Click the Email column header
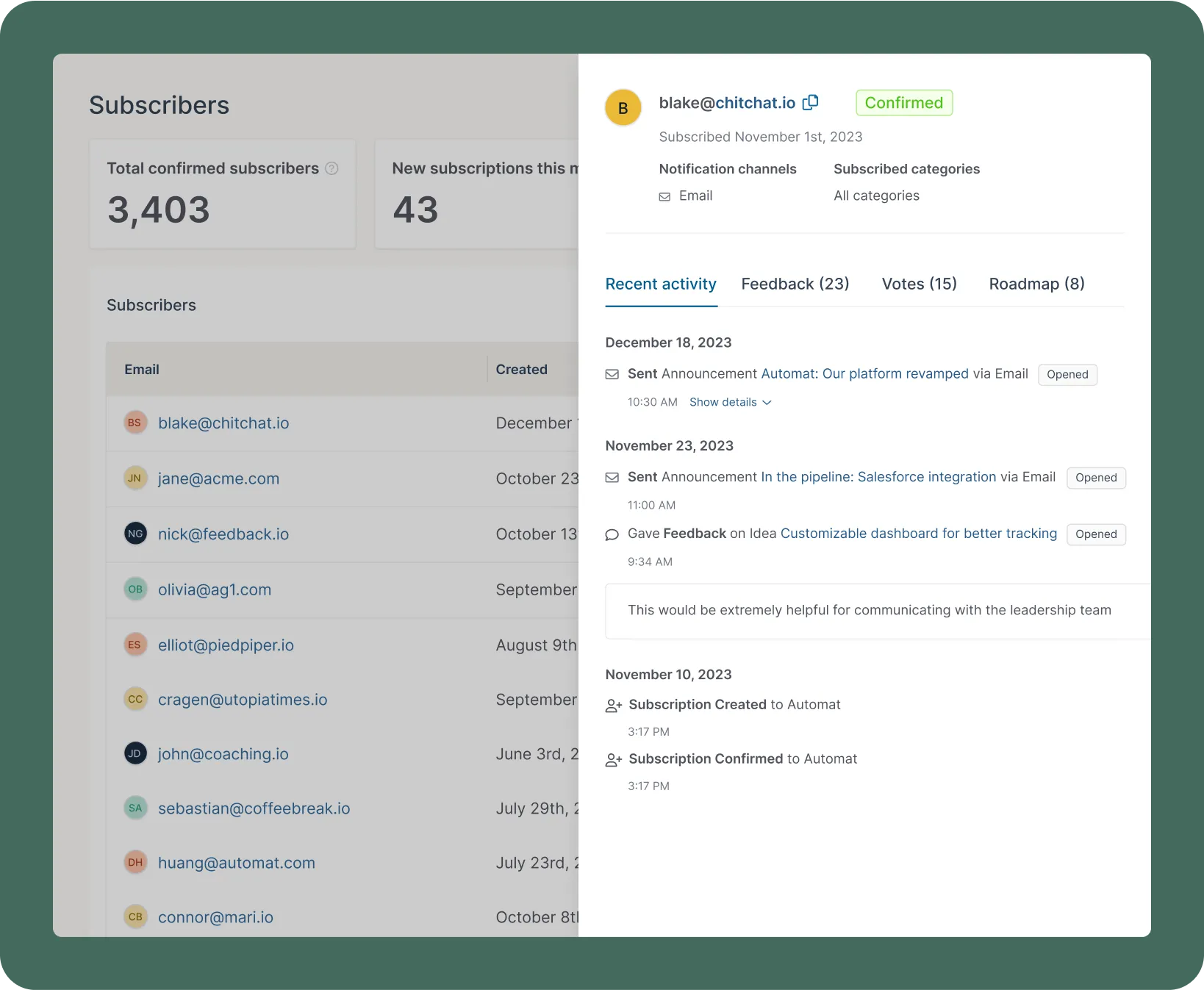Viewport: 1204px width, 990px height. (142, 369)
